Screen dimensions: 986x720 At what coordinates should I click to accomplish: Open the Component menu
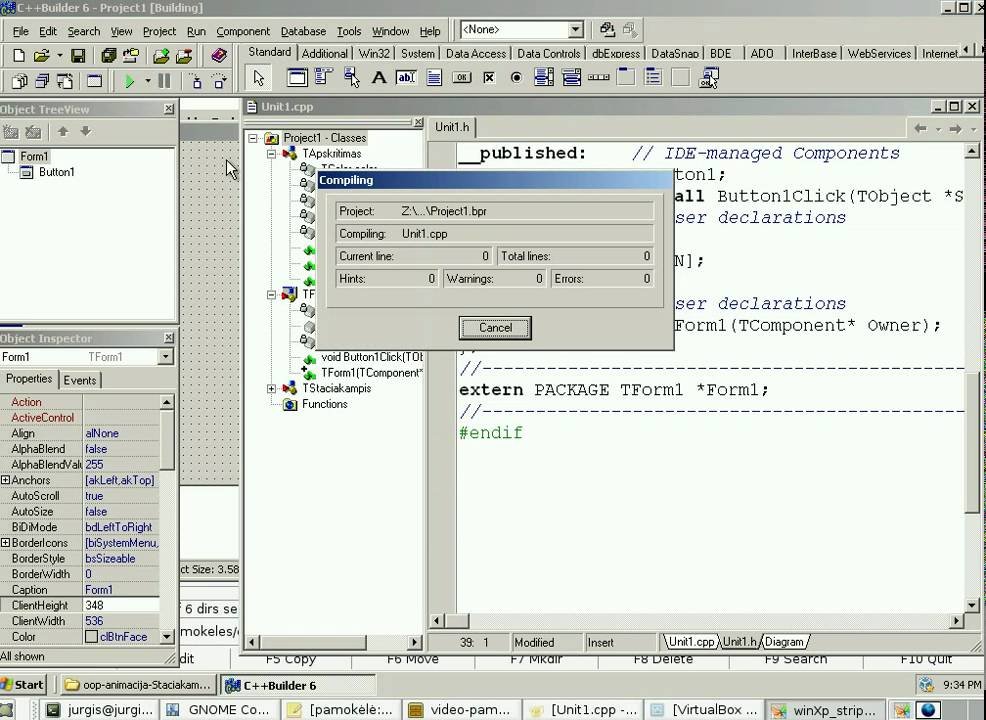pos(243,31)
